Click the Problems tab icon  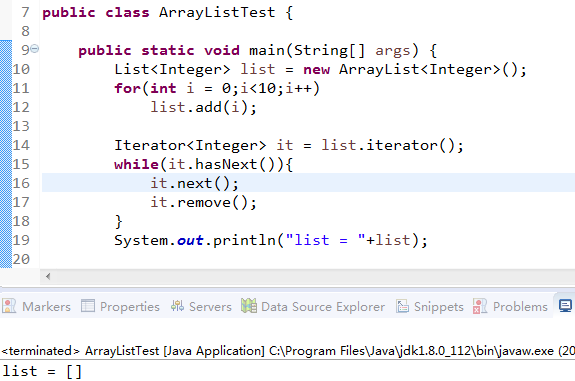[480, 306]
